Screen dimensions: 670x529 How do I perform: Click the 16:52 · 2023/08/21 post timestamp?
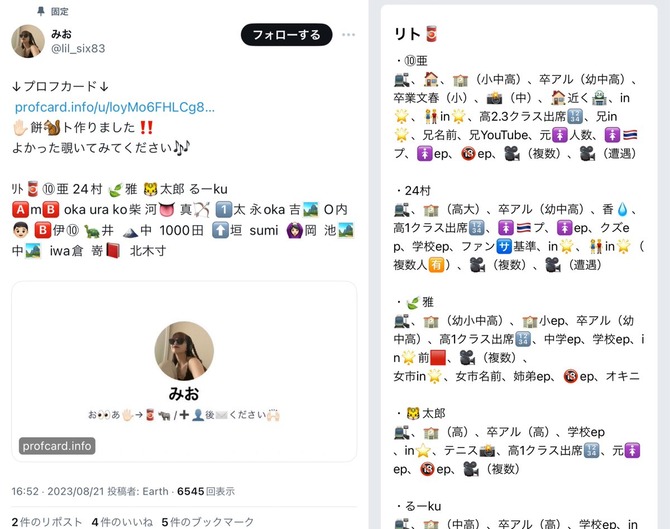58,491
